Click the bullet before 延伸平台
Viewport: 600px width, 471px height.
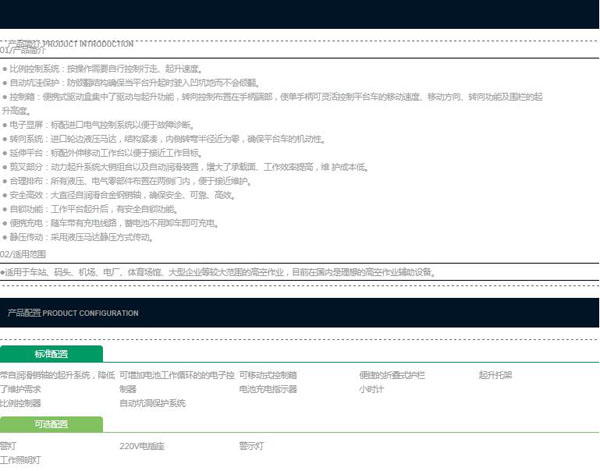5,153
